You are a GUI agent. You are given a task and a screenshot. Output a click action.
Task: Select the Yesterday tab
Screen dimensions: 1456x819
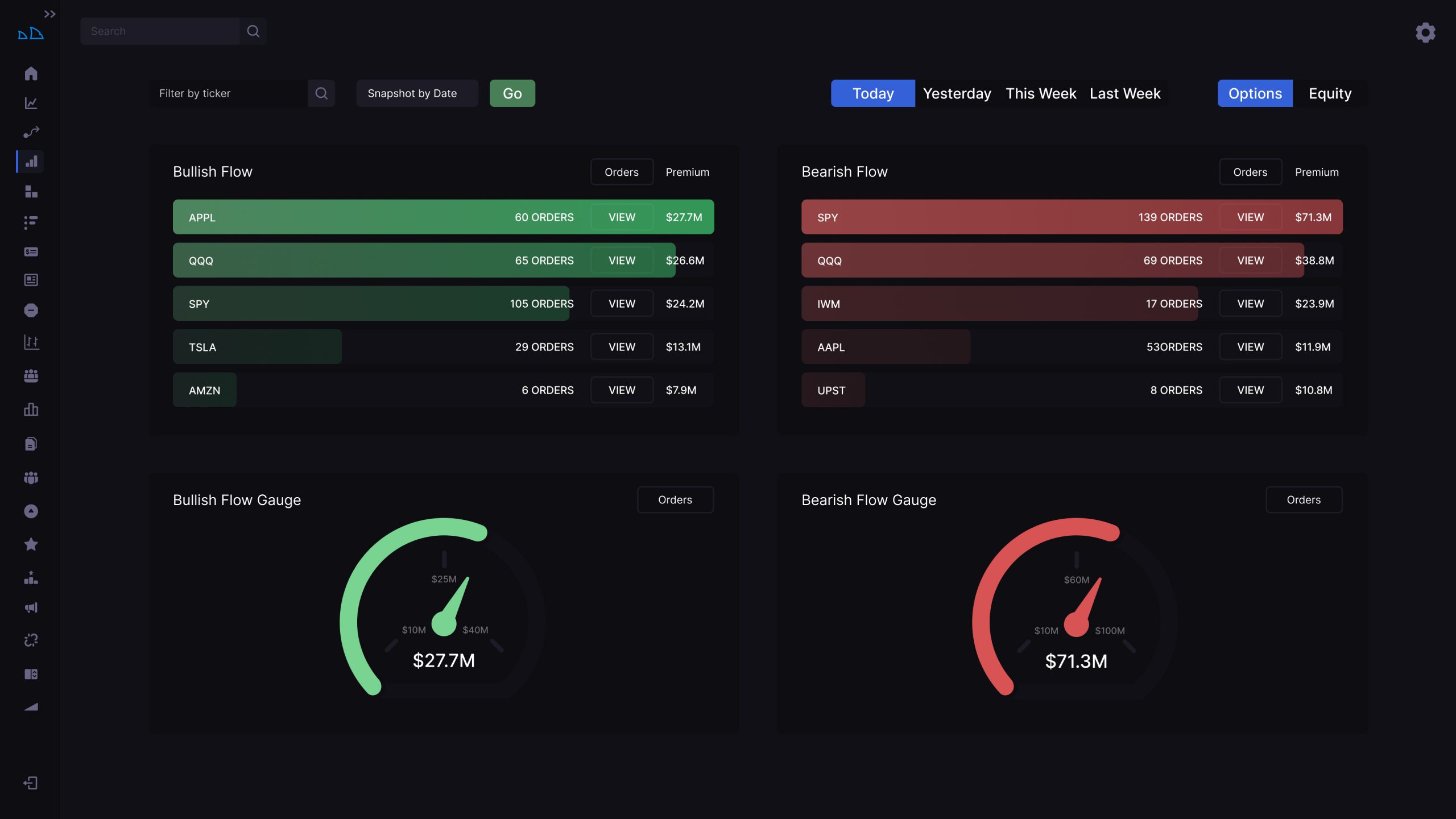point(957,93)
